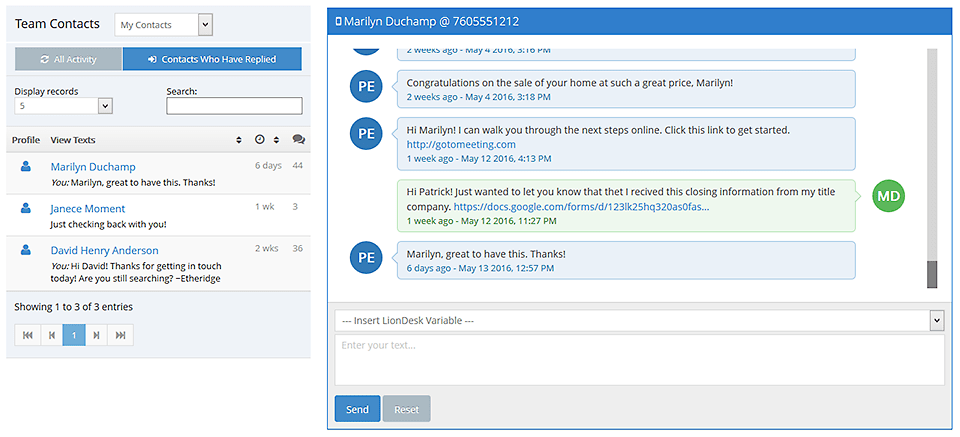Click the Congratulations message bubble
Image resolution: width=960 pixels, height=437 pixels.
tap(626, 89)
